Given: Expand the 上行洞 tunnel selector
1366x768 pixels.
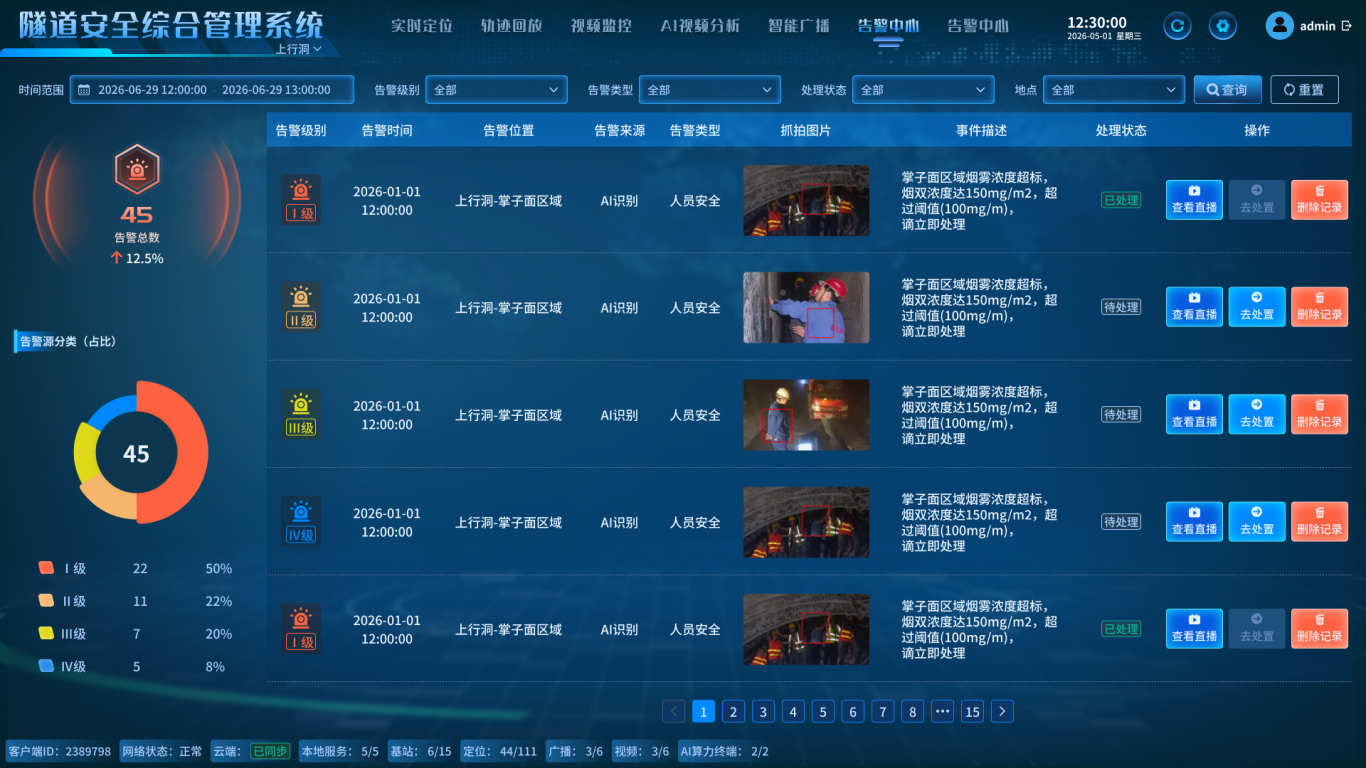Looking at the screenshot, I should [299, 48].
